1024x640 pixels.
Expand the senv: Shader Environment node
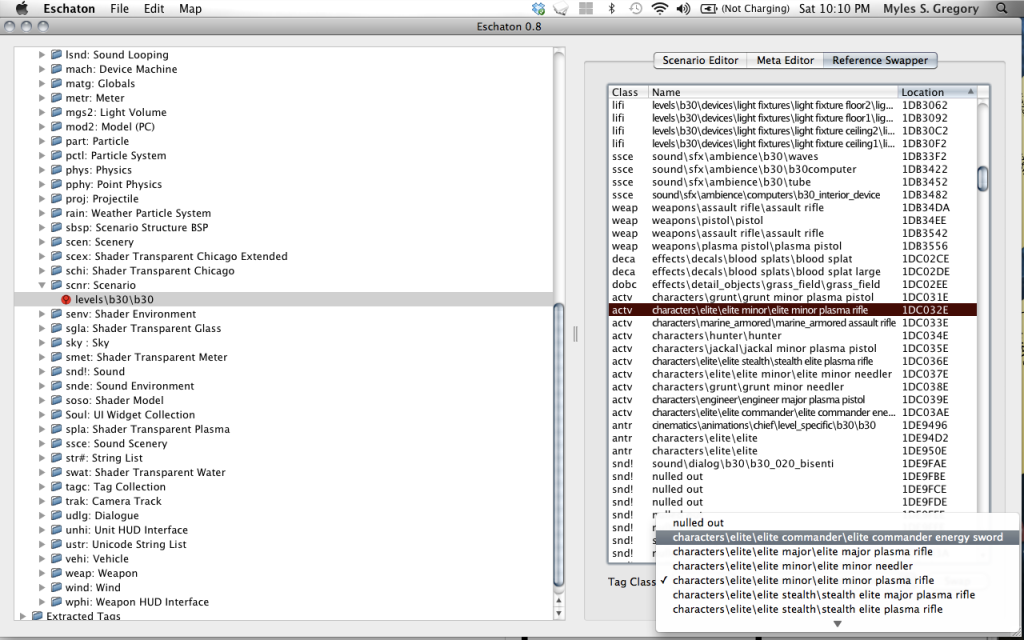click(x=42, y=314)
